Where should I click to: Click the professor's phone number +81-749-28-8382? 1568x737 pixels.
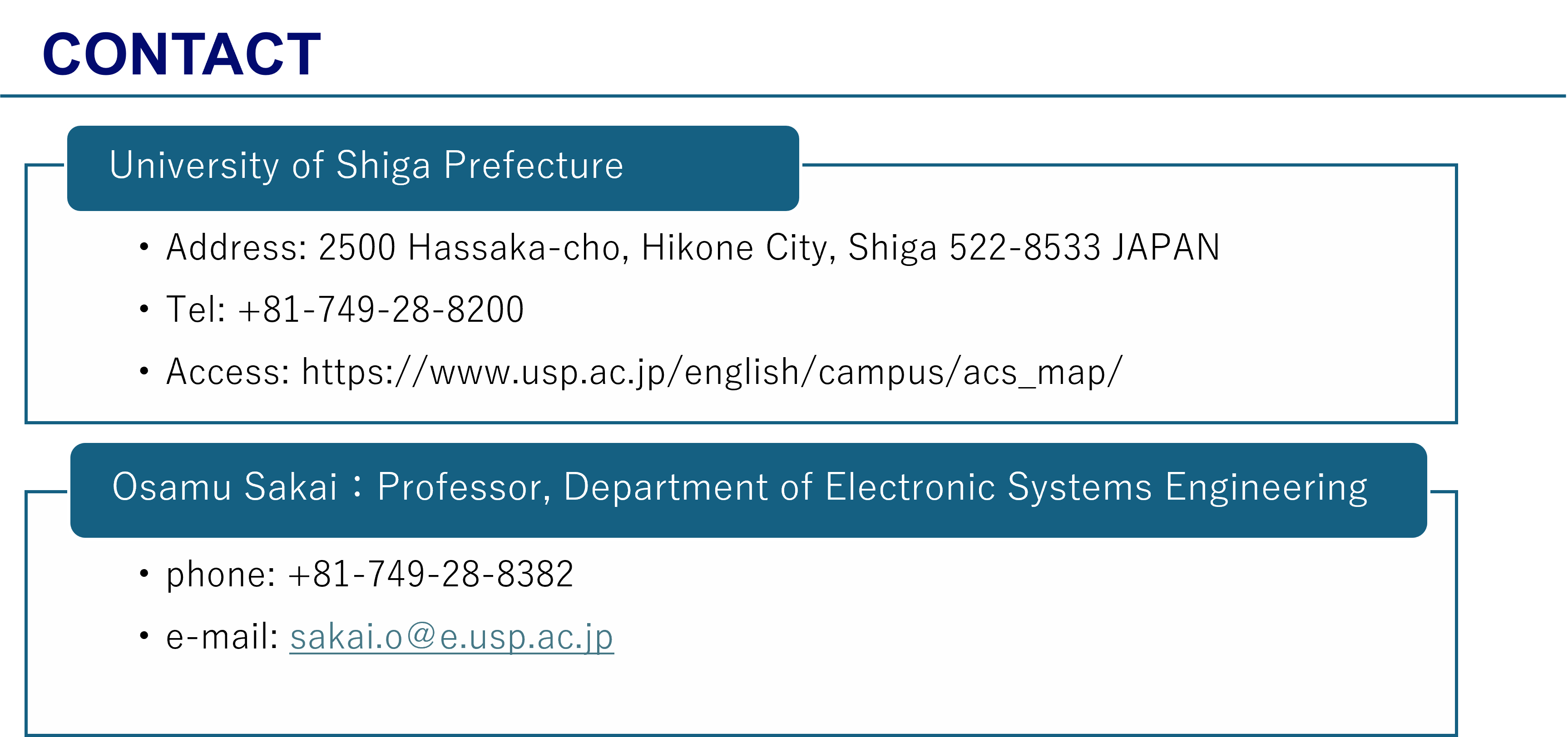[430, 574]
